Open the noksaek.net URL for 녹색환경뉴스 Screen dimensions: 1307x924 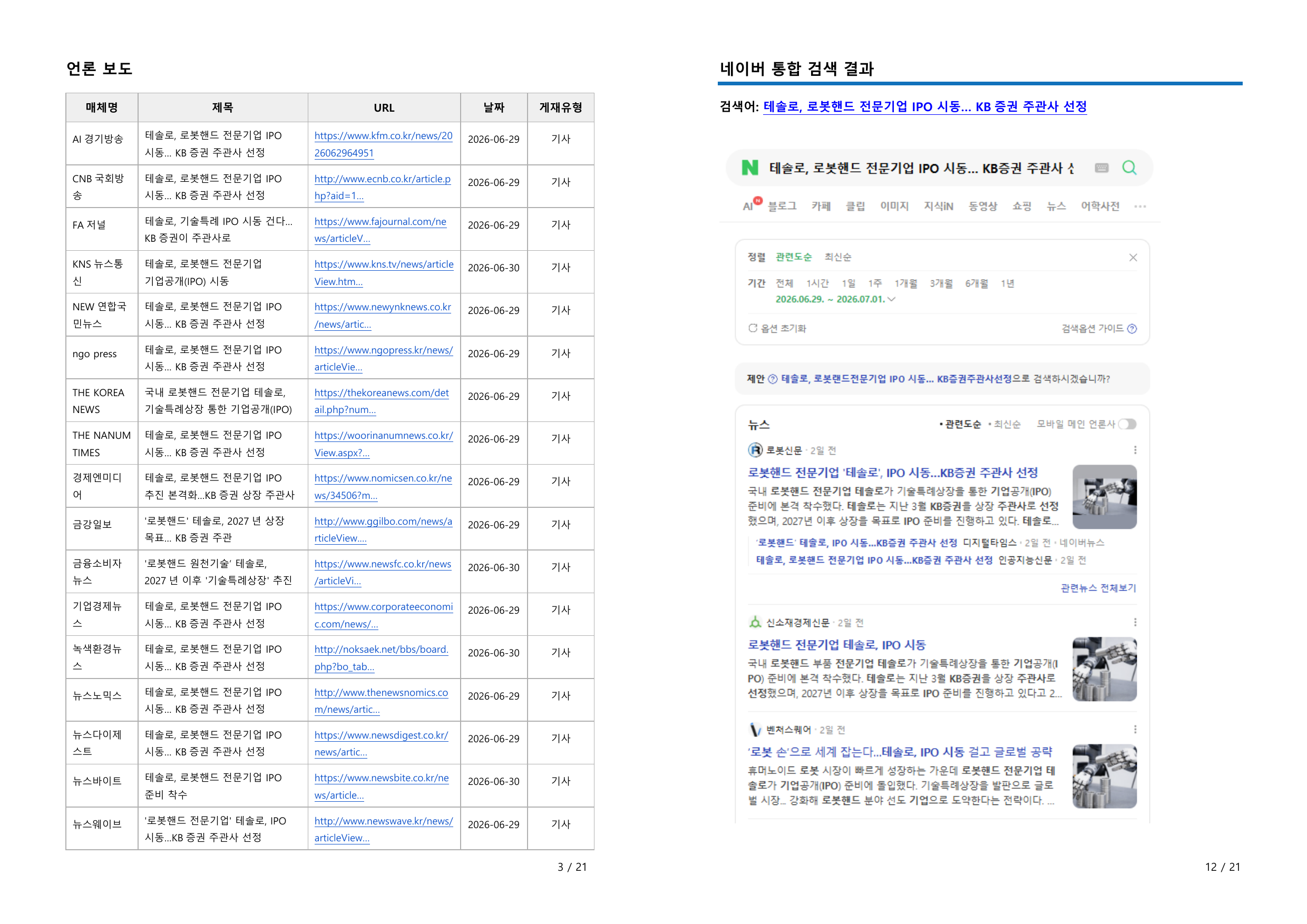tap(381, 658)
